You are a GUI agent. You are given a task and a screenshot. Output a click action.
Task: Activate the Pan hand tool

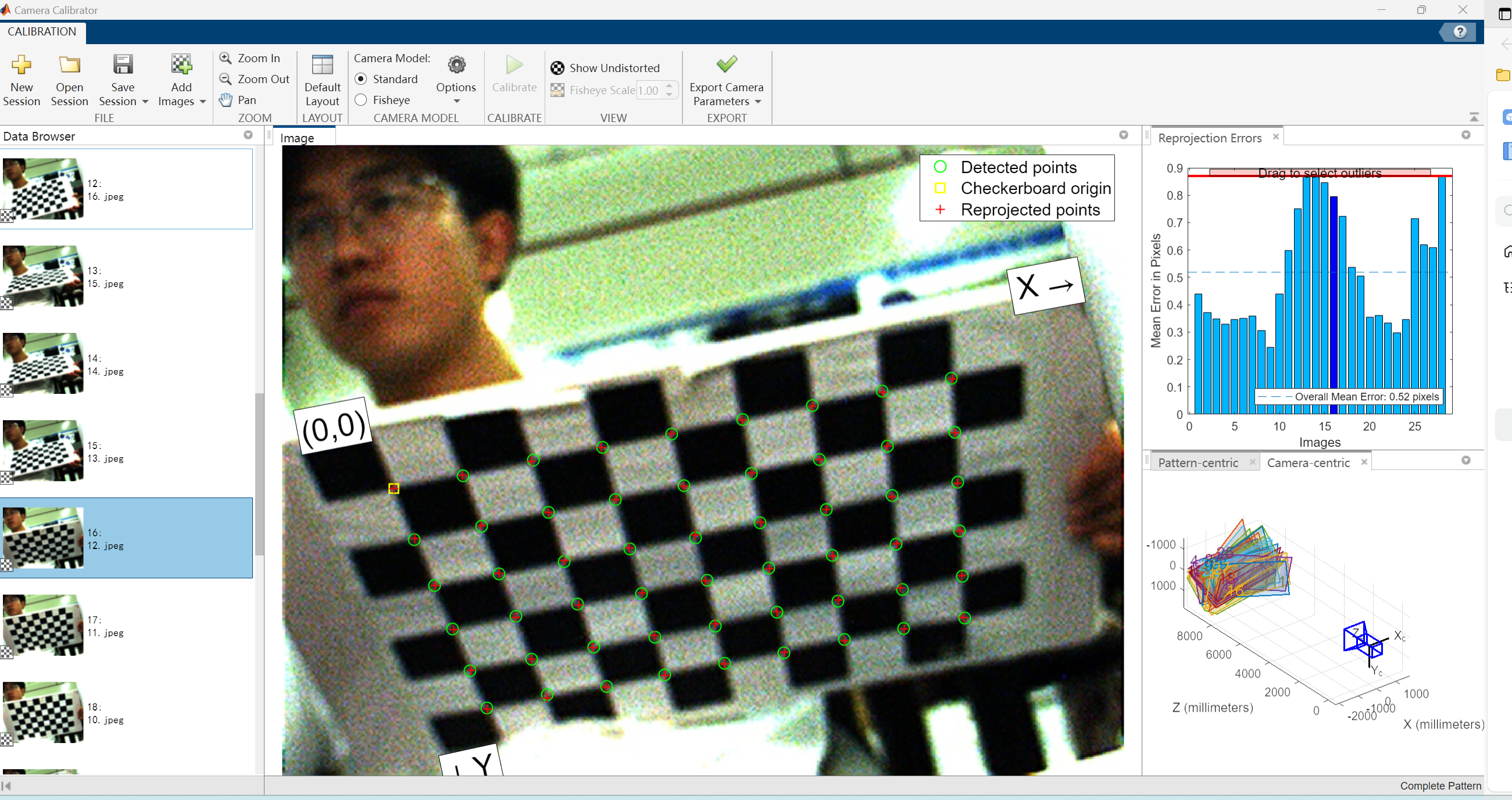coord(238,101)
